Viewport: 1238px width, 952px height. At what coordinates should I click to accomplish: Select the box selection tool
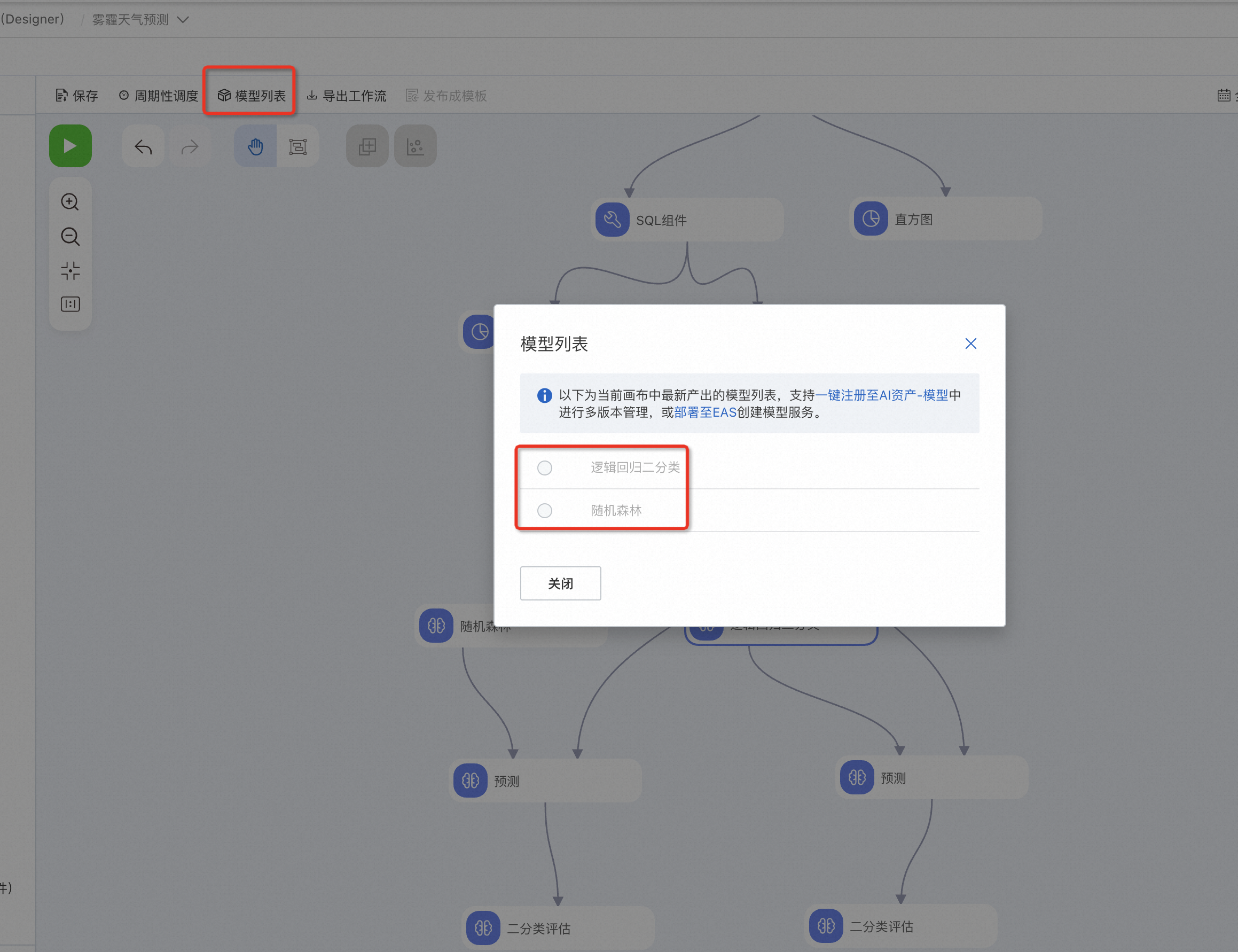coord(298,147)
